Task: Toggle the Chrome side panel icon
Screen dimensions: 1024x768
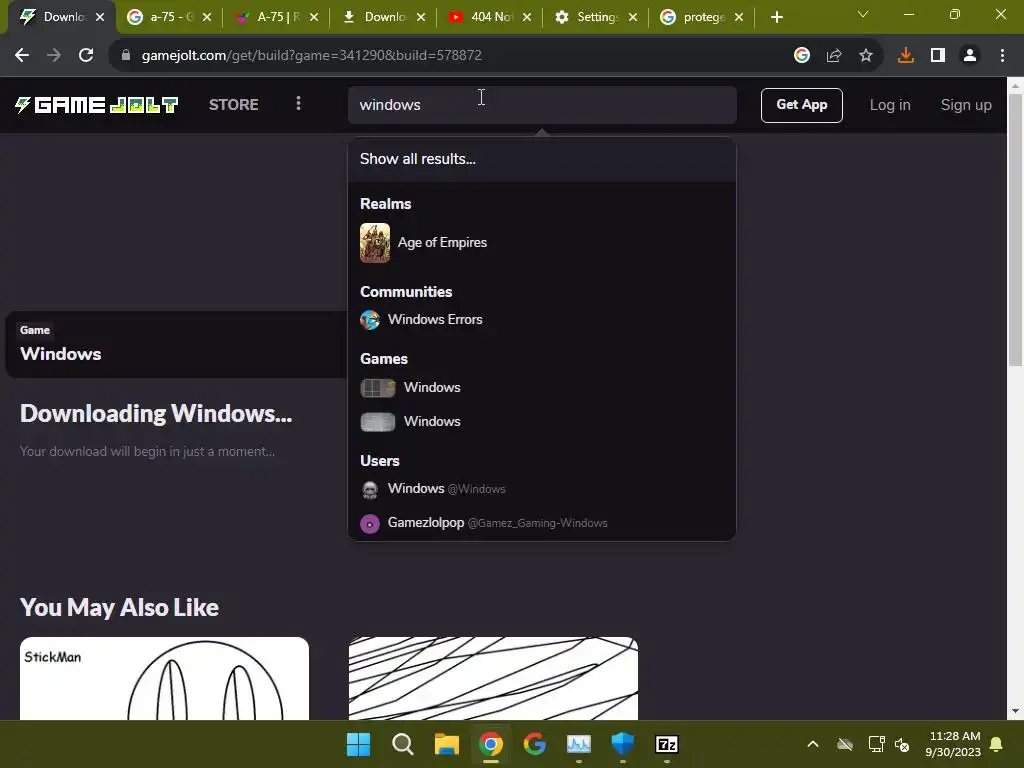Action: click(x=938, y=56)
